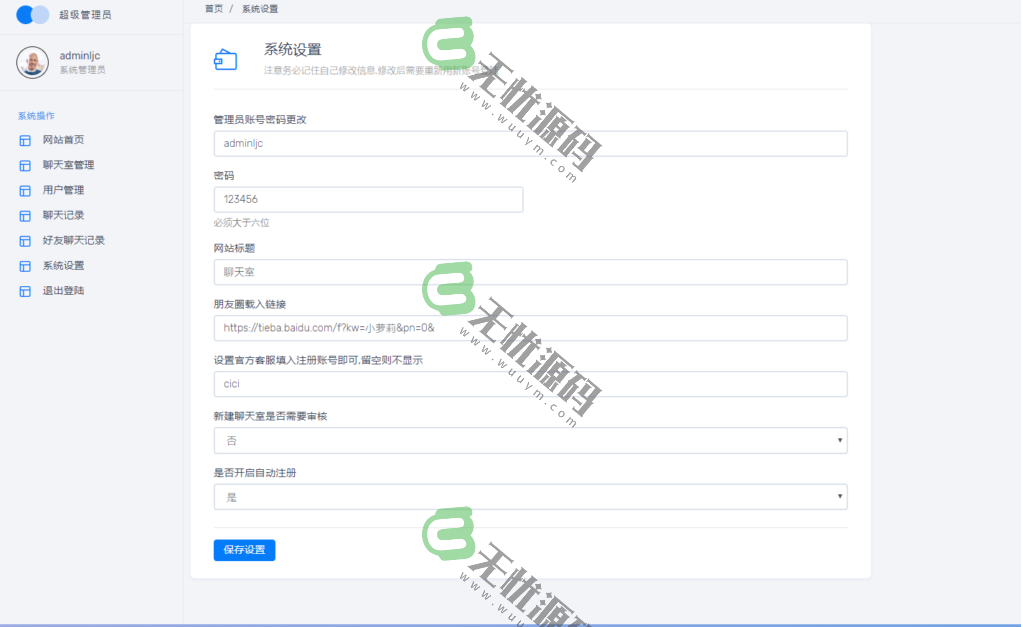Click the adminljc profile avatar
The image size is (1023, 627).
coord(32,63)
